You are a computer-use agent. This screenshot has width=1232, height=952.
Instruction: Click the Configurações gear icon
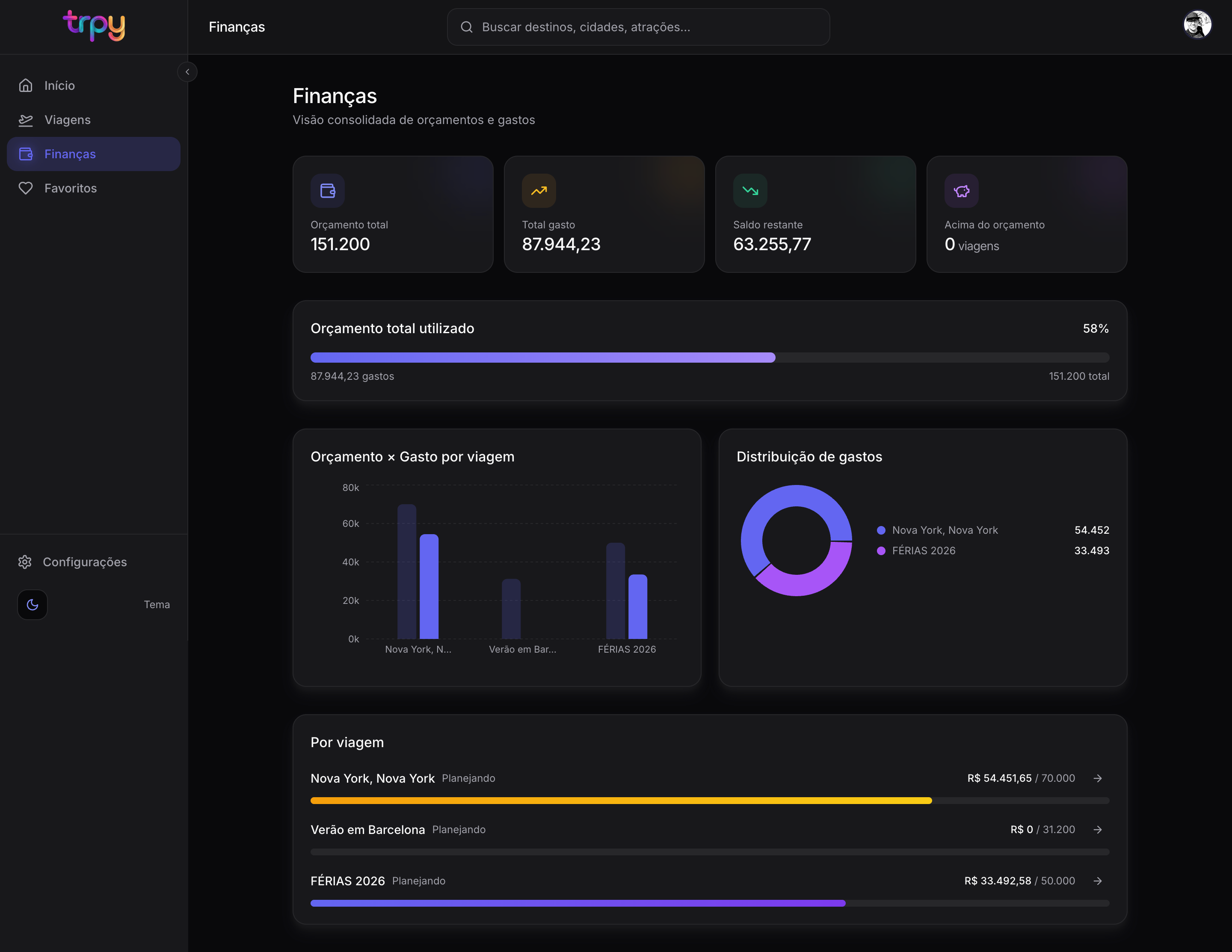(25, 562)
